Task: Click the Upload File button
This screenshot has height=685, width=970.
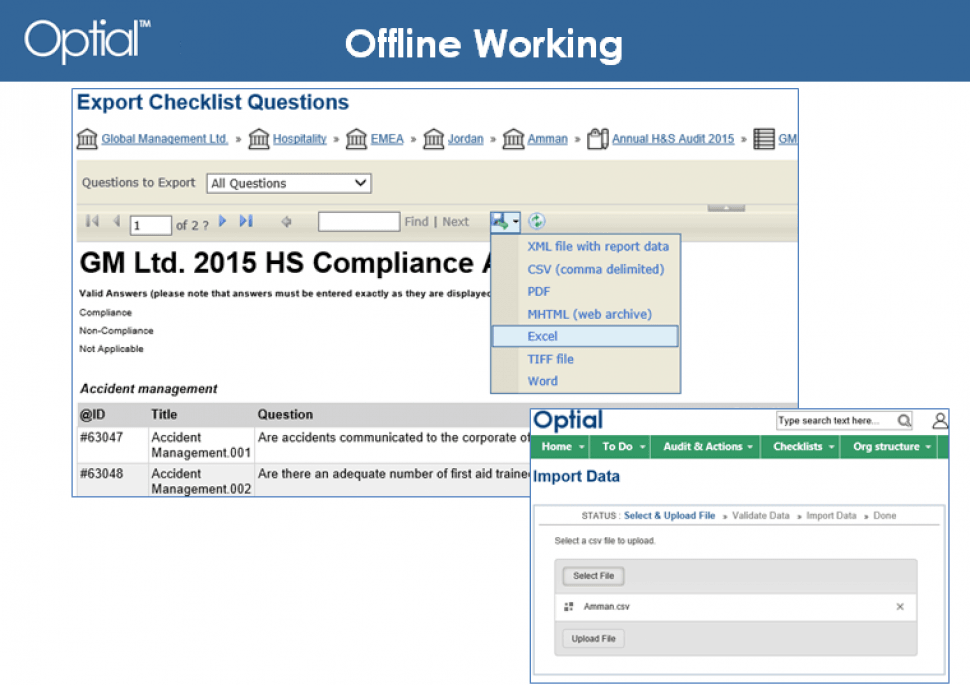Action: (x=593, y=639)
